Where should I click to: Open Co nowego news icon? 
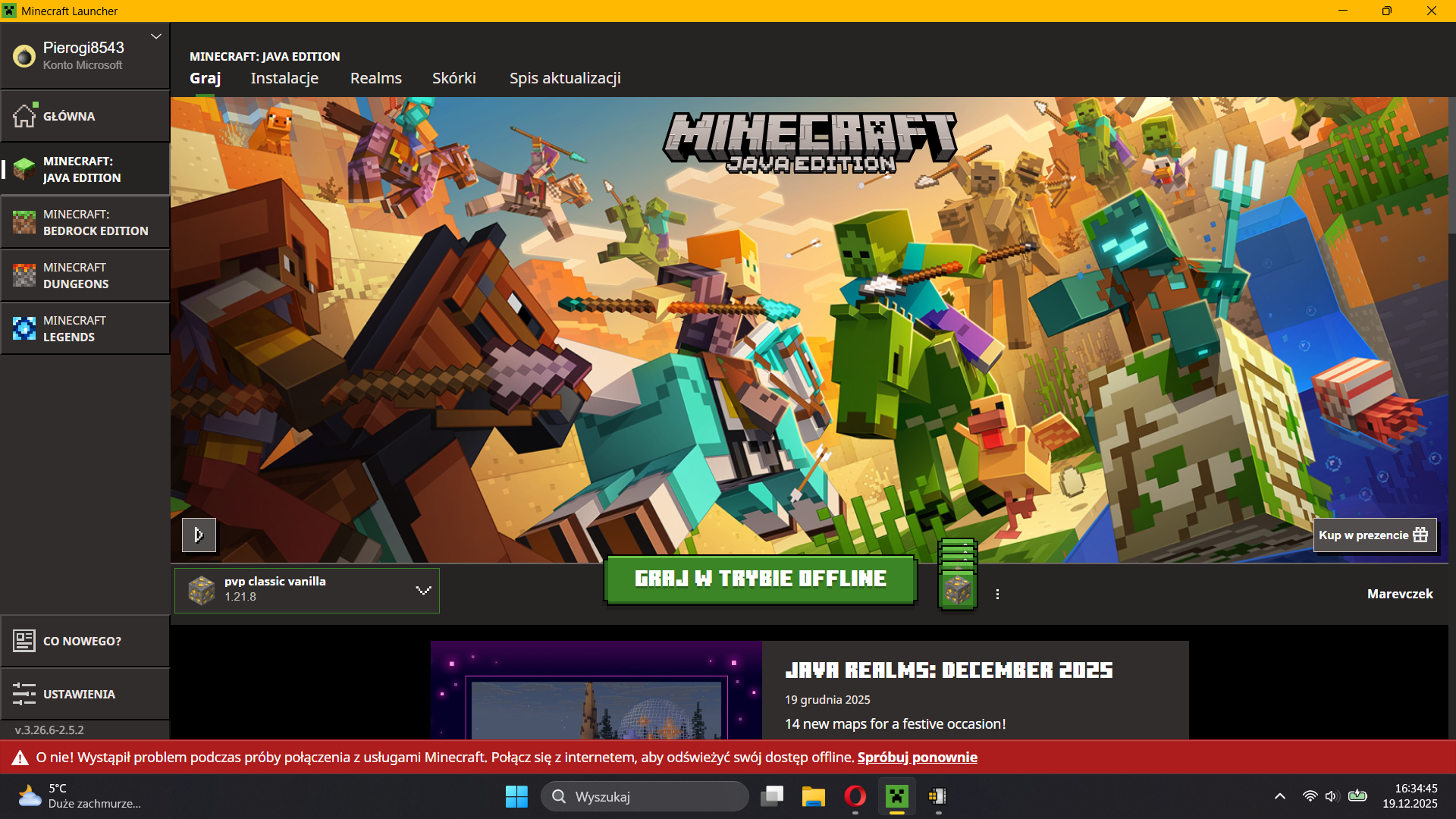click(x=24, y=641)
